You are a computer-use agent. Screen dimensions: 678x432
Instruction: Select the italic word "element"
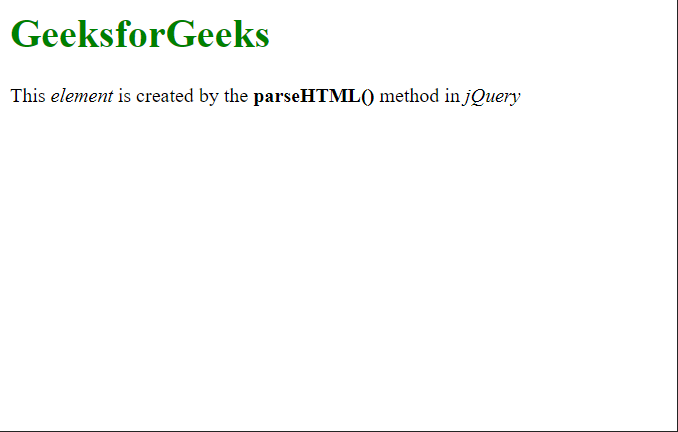coord(82,96)
